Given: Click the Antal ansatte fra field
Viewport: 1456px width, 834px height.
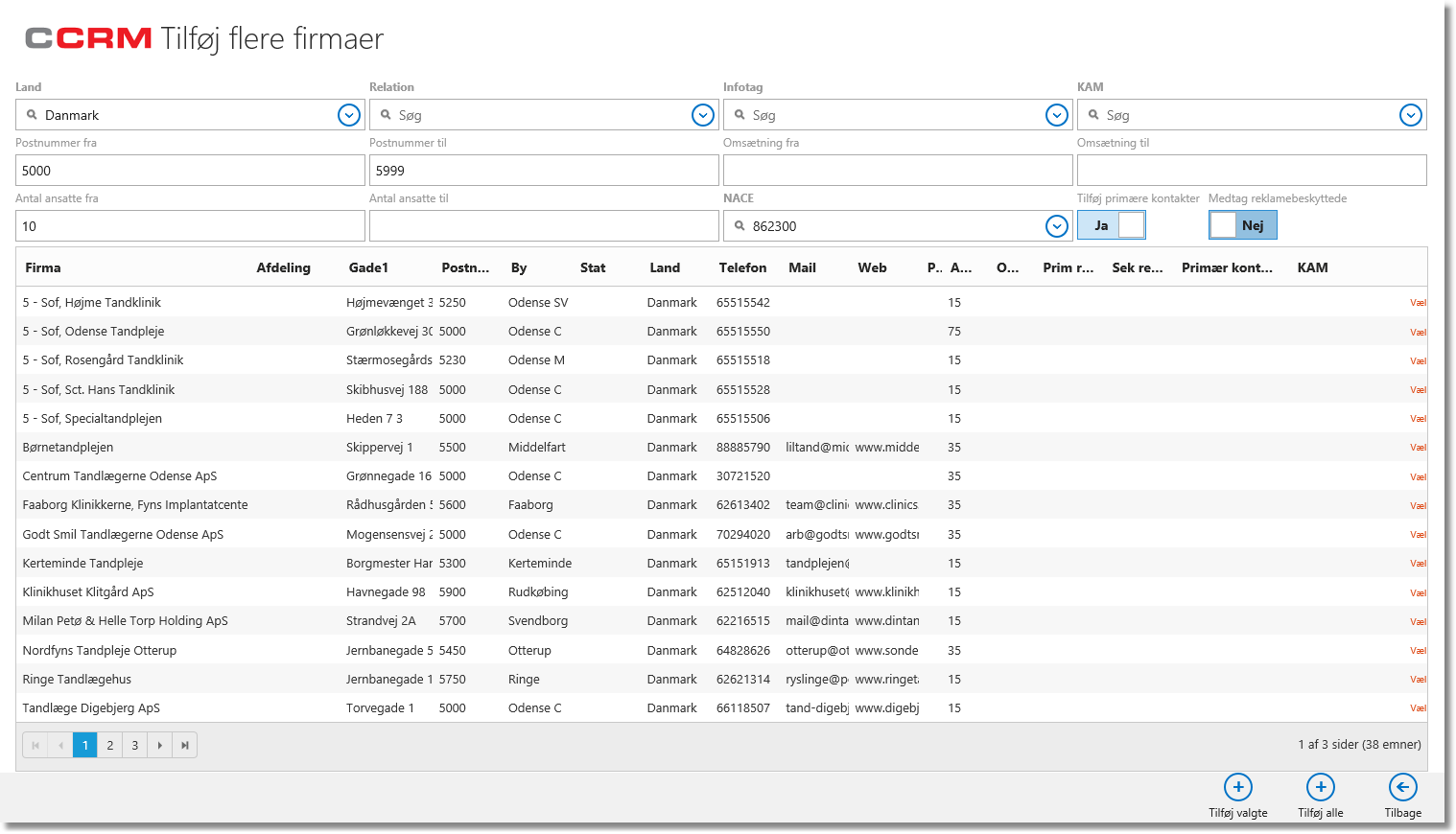Looking at the screenshot, I should pos(190,226).
